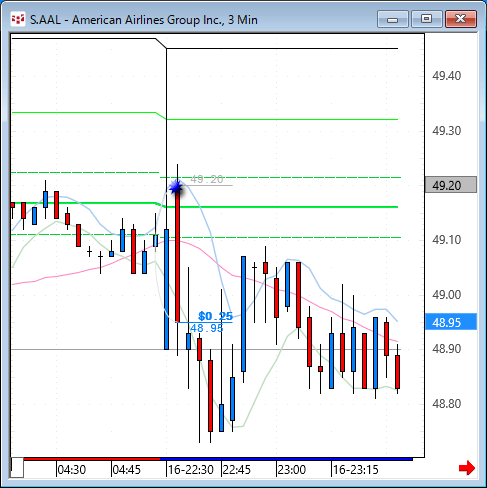Maximize the S.AAL chart window
This screenshot has width=487, height=488.
click(x=427, y=19)
